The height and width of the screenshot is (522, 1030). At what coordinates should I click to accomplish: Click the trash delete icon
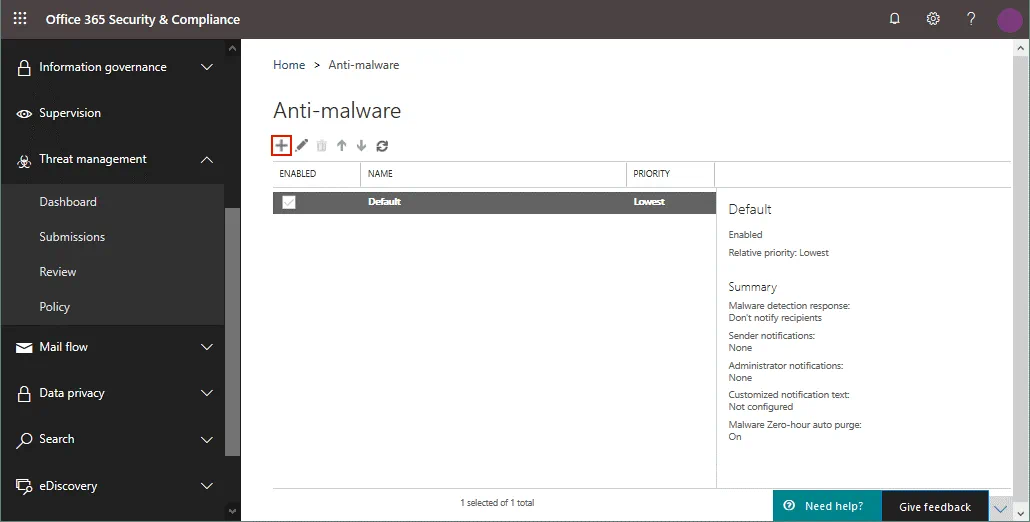point(322,146)
